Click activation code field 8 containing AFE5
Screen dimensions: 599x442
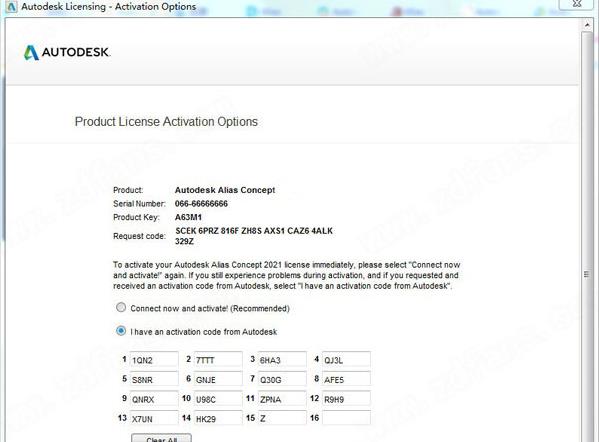pos(346,379)
